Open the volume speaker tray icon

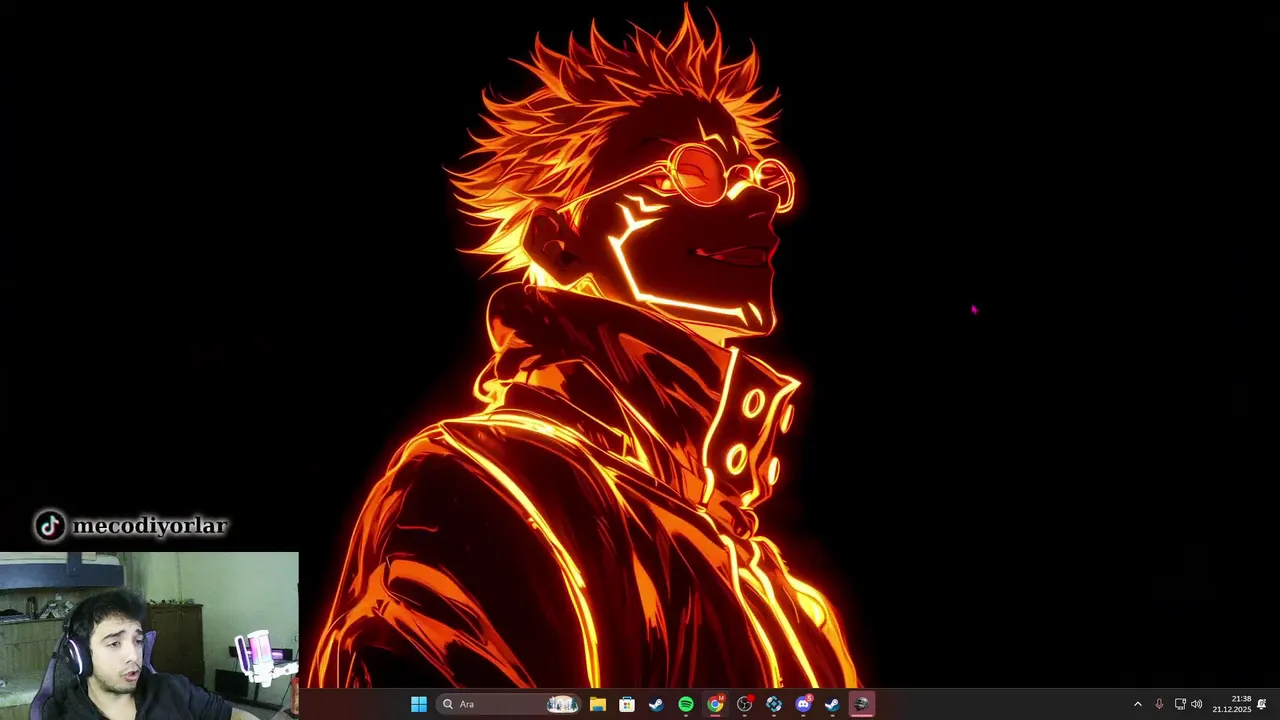pos(1197,704)
